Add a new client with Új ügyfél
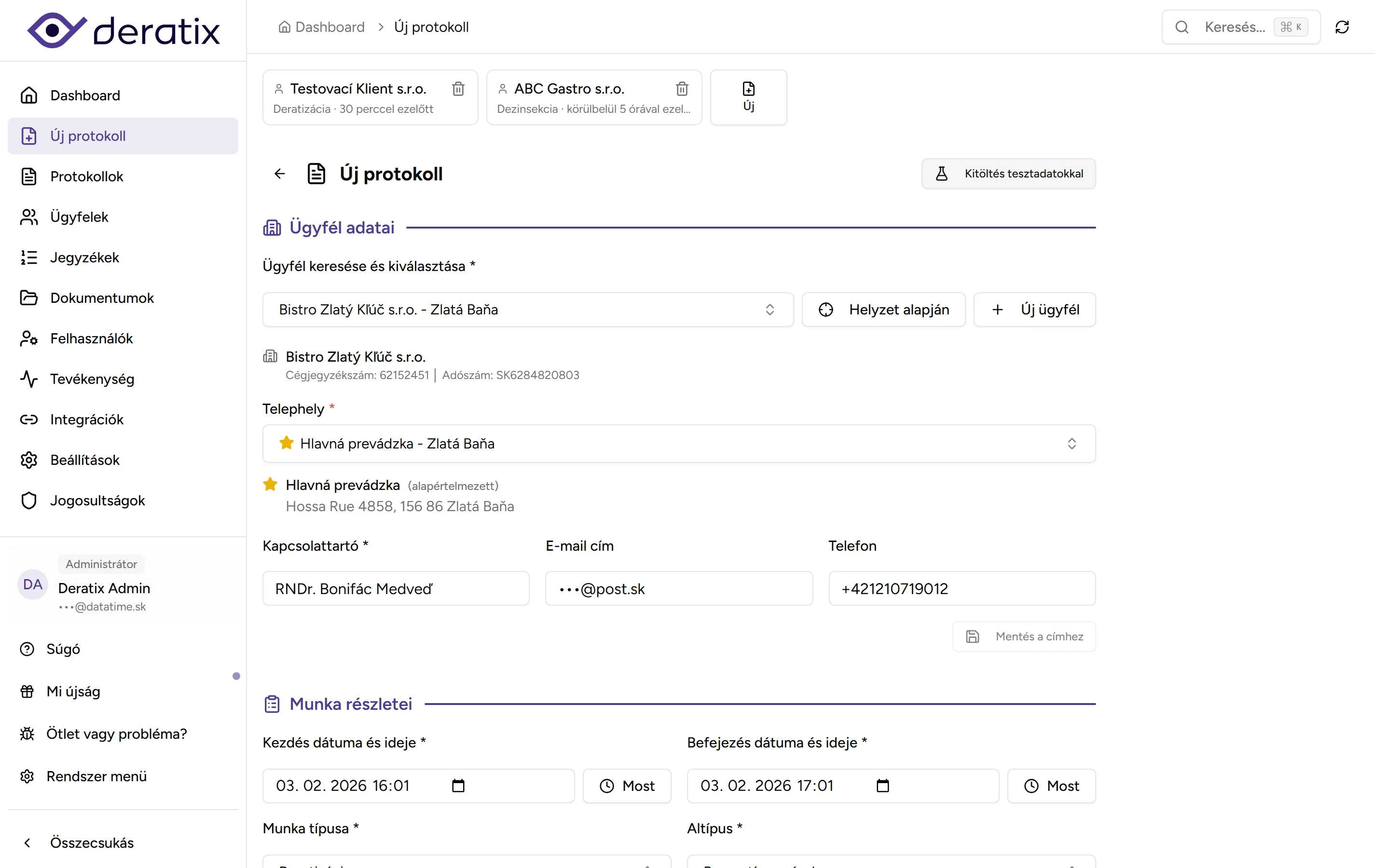The height and width of the screenshot is (868, 1375). click(x=1034, y=310)
